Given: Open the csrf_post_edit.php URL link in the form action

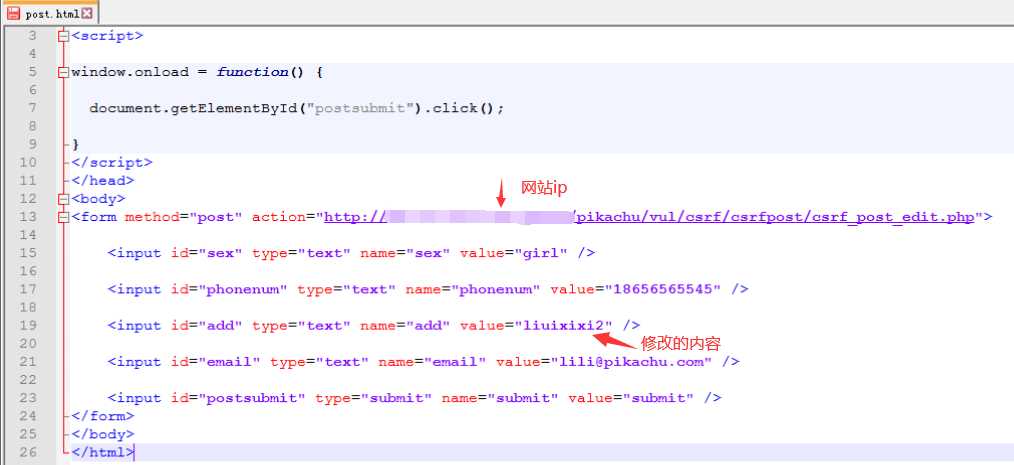Looking at the screenshot, I should pos(649,217).
